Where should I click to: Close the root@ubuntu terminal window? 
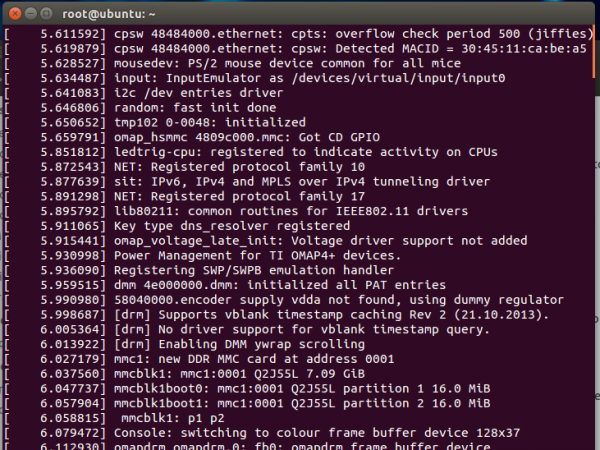(14, 14)
